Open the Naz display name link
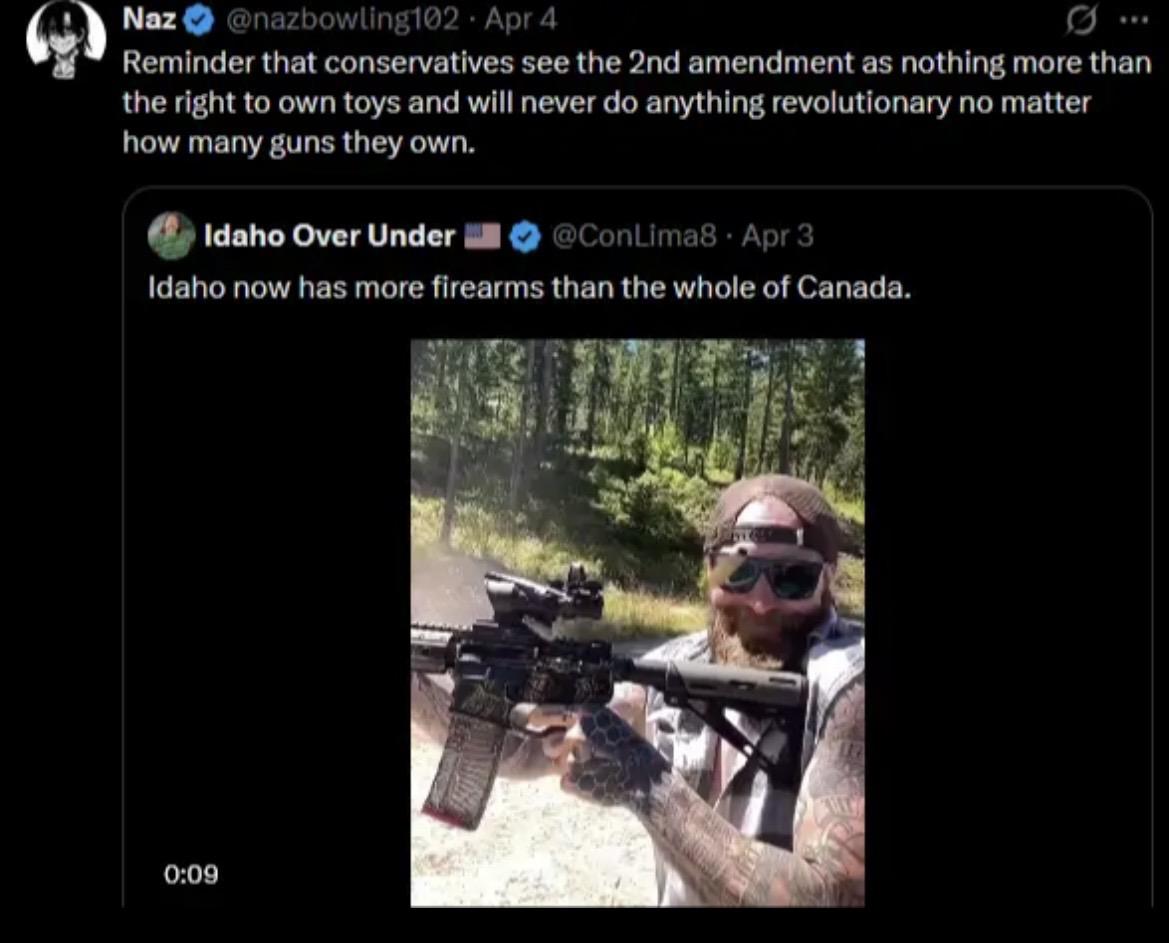Screen dimensions: 1169x943 point(150,18)
